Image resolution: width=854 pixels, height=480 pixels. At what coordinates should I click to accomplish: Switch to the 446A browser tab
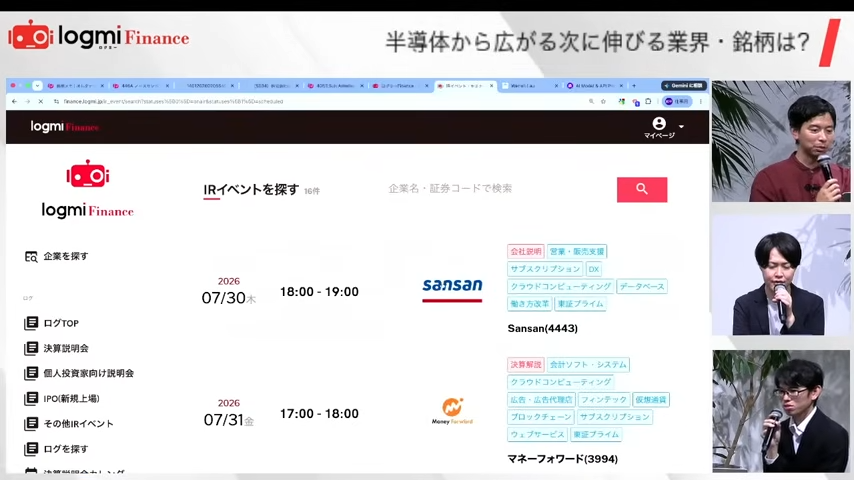[x=139, y=86]
